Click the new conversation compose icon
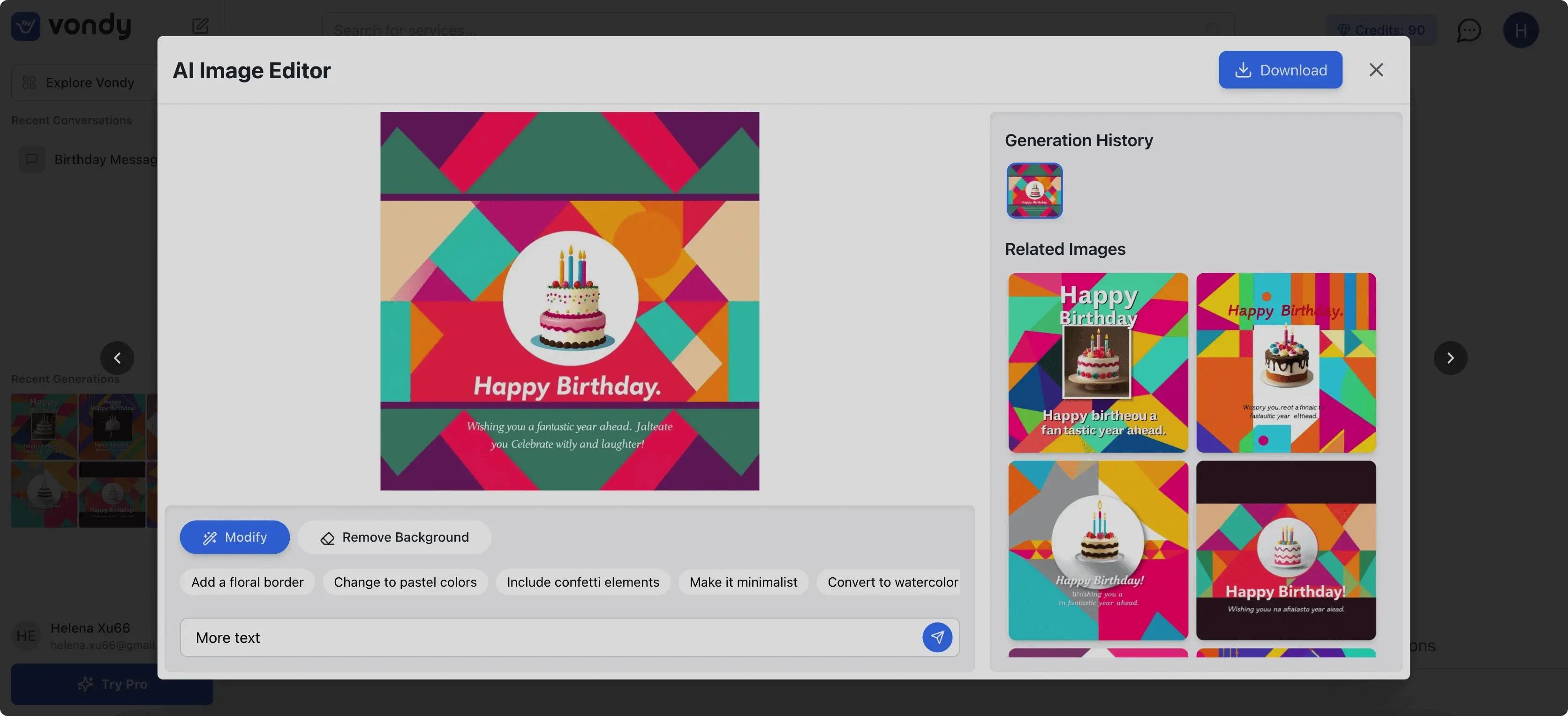 [x=200, y=26]
